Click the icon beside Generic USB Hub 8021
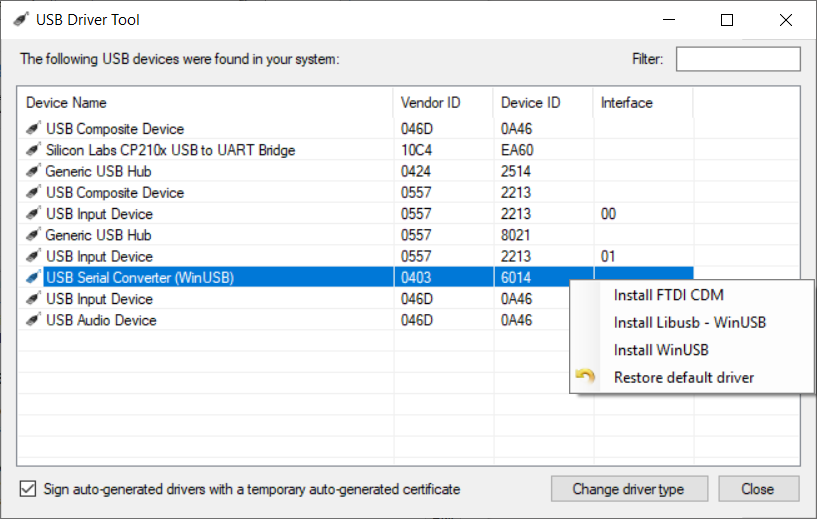817x519 pixels. (33, 235)
